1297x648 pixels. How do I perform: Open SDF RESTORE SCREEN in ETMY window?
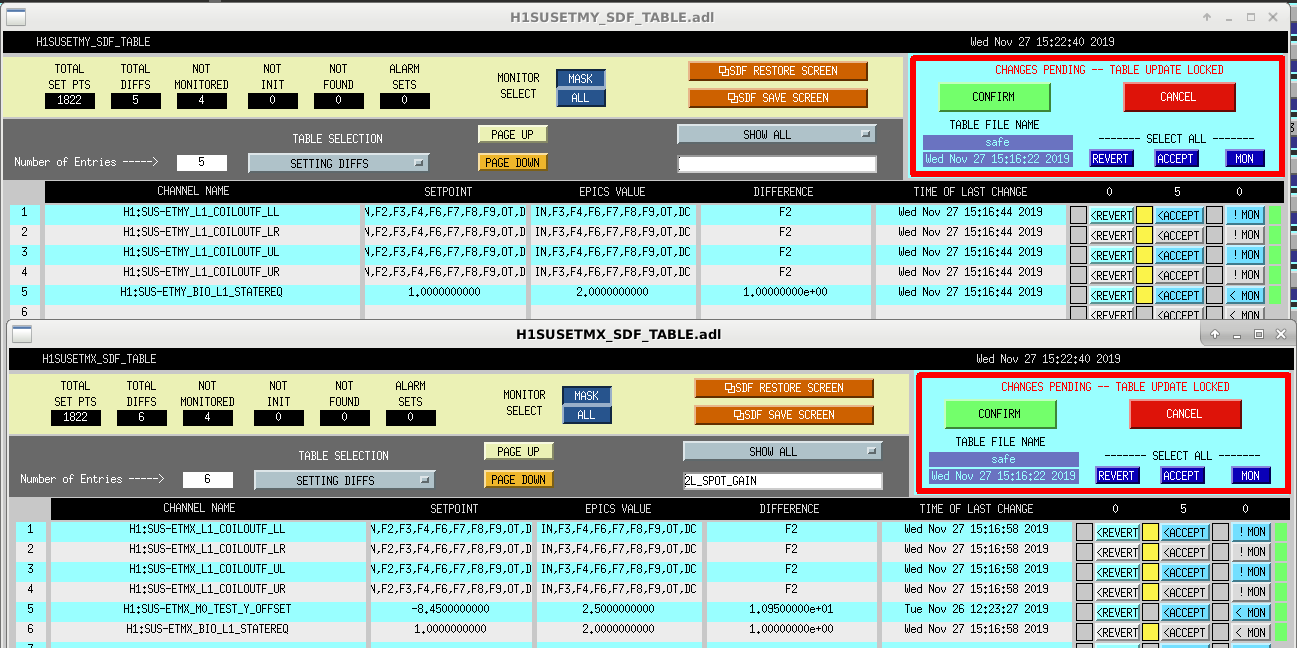778,71
